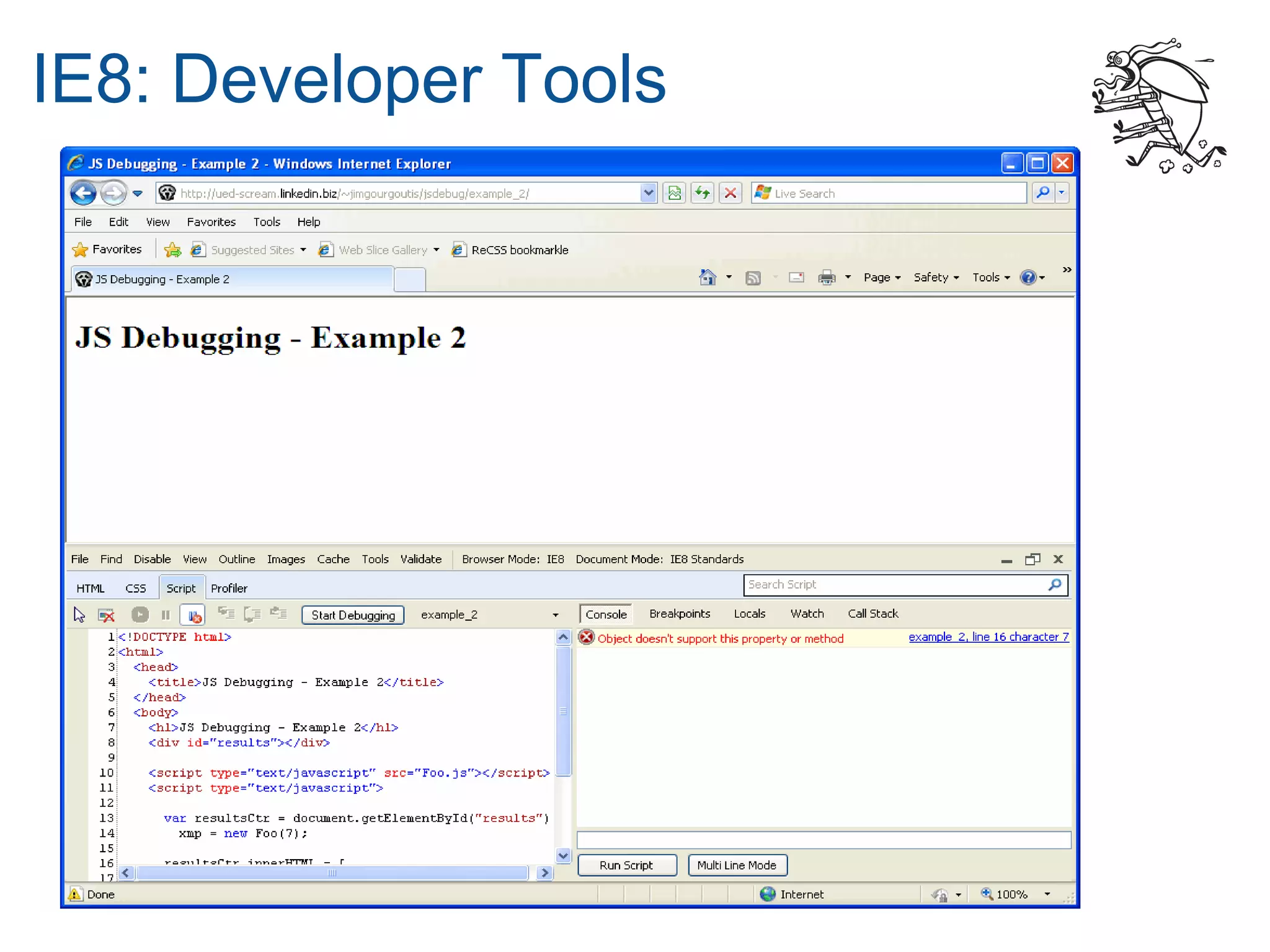Open the example_2 script file dropdown

coord(555,615)
